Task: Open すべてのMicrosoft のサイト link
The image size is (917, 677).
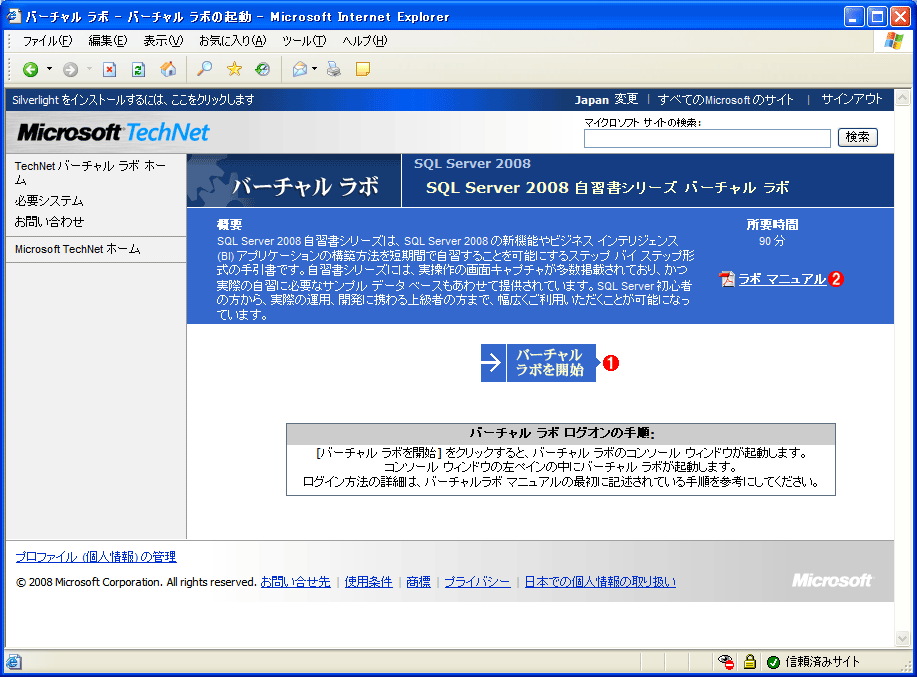Action: (x=725, y=100)
